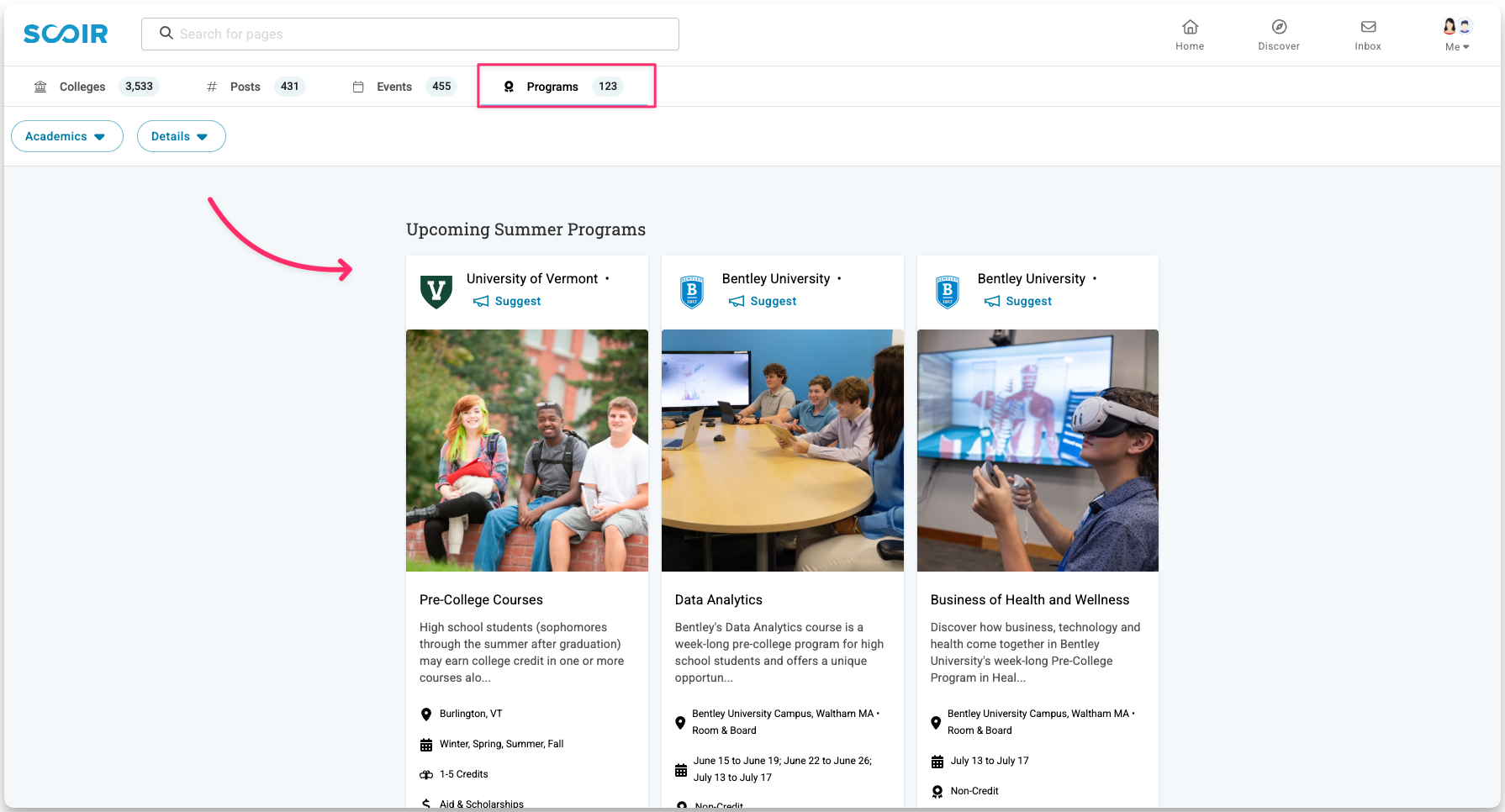Viewport: 1505px width, 812px height.
Task: Click the July 13 to July 17 dates on Wellness card
Action: [x=990, y=761]
